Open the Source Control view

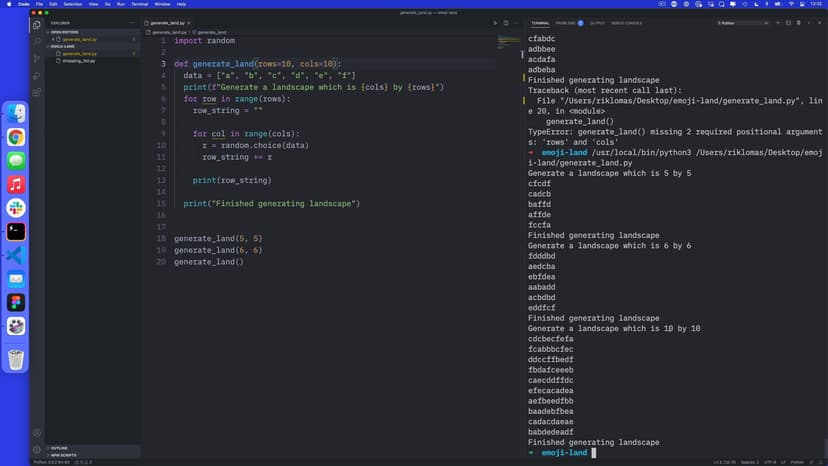click(37, 58)
